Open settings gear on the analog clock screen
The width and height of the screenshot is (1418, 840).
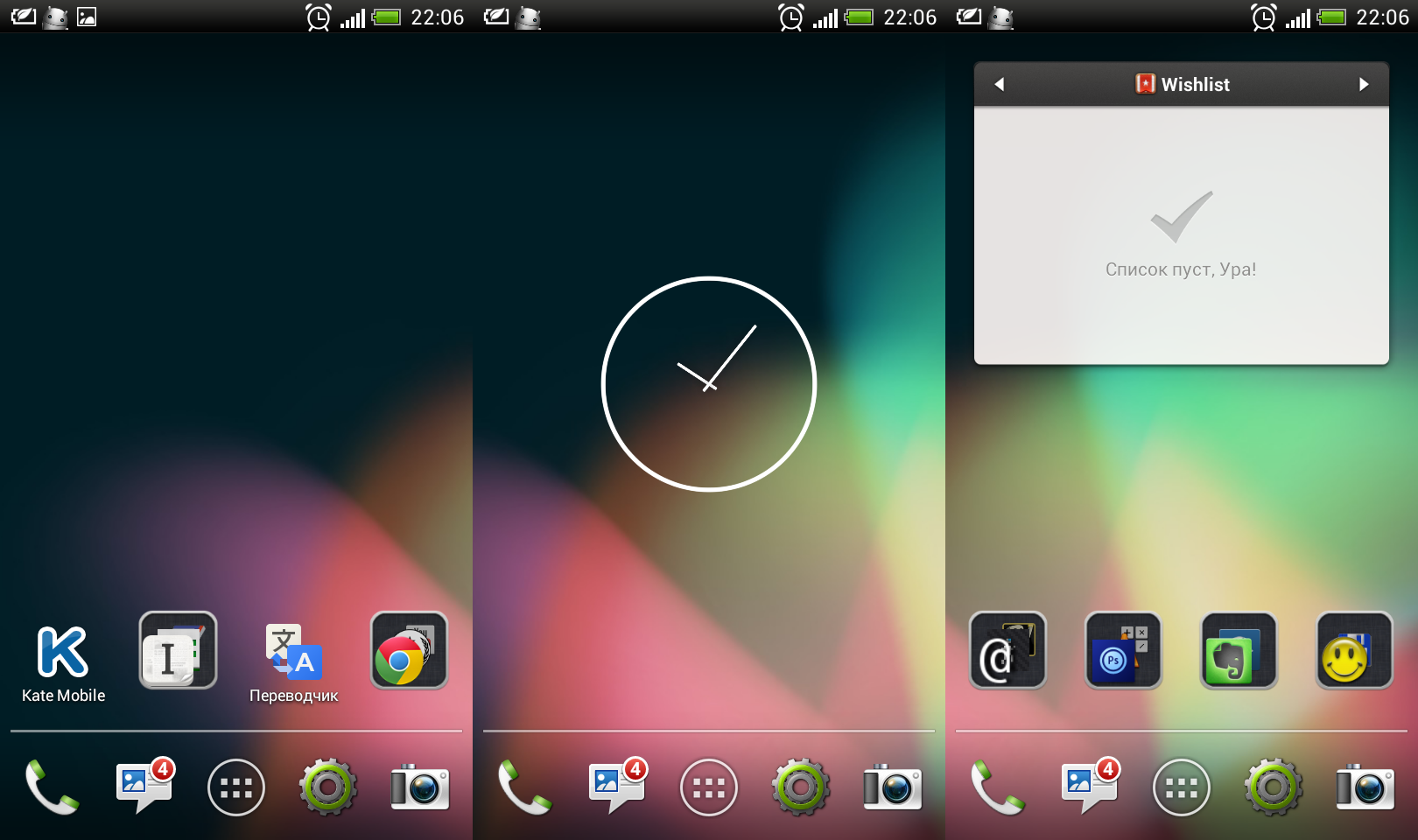(x=800, y=787)
